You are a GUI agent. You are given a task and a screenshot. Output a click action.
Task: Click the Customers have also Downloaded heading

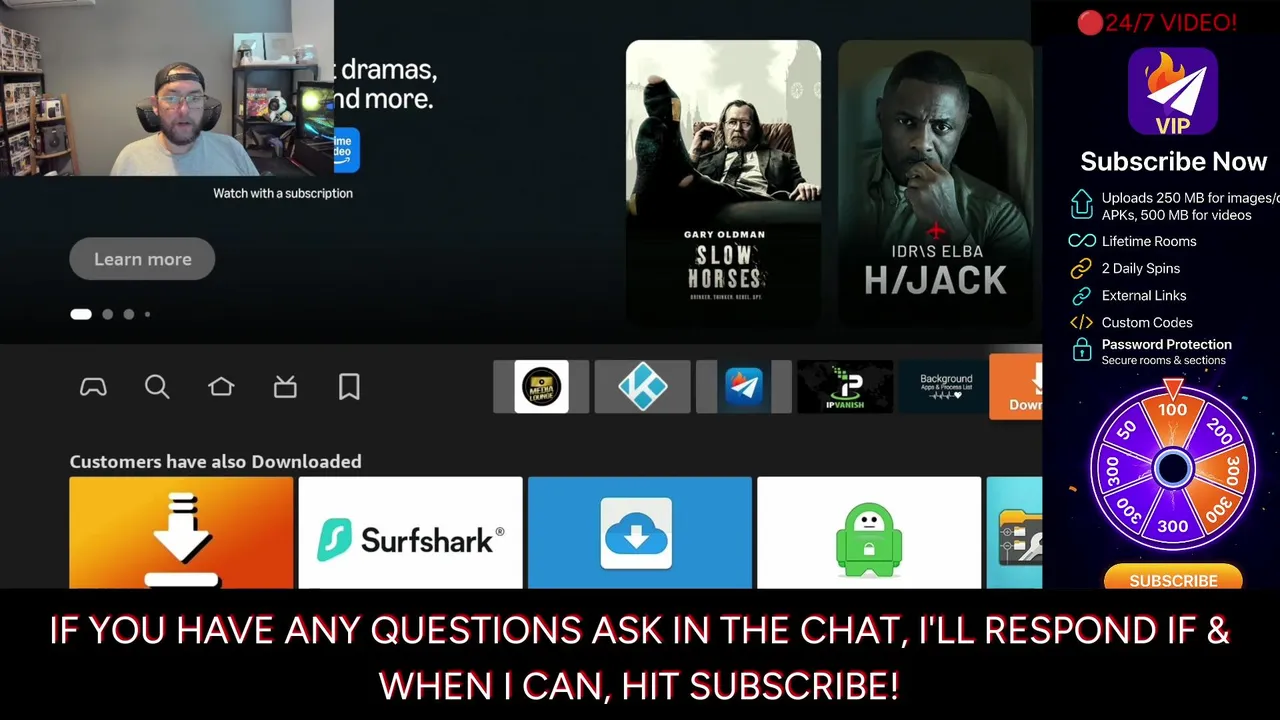(215, 461)
